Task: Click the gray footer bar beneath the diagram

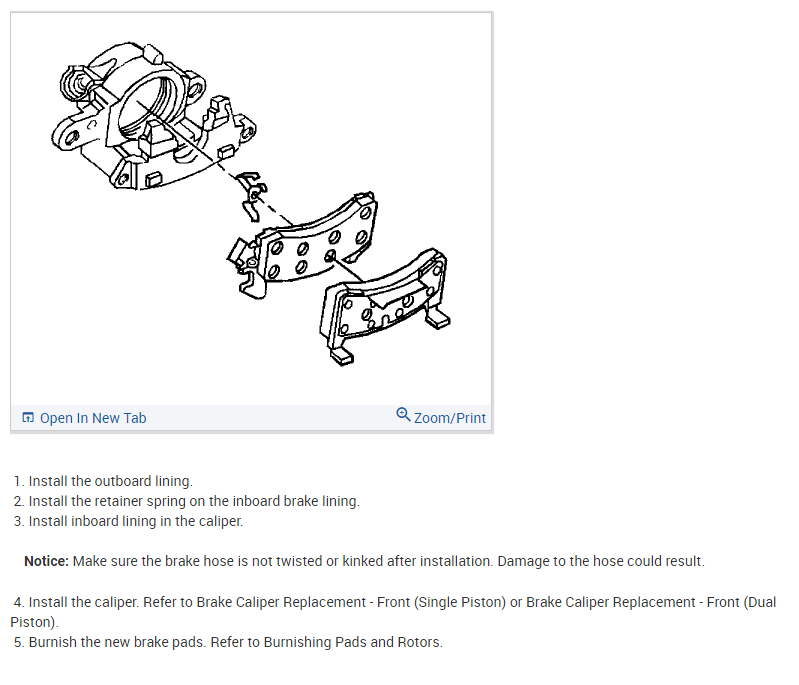Action: [x=252, y=418]
